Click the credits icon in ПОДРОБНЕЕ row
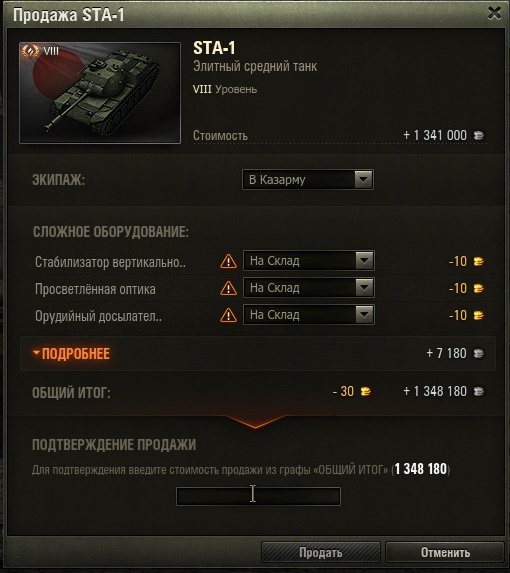 point(479,353)
